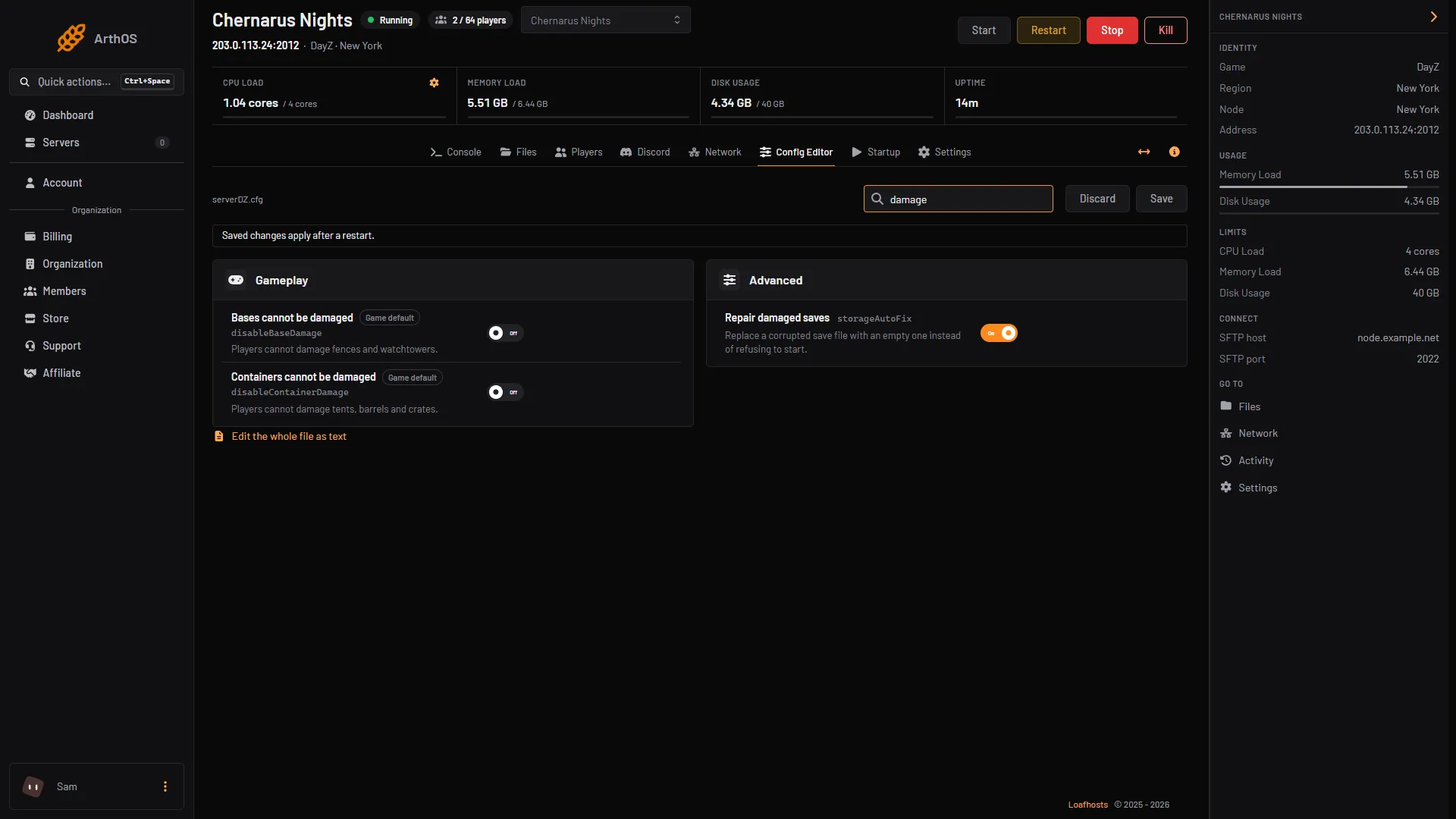Click the Advanced sliders icon
The image size is (1456, 819).
730,280
